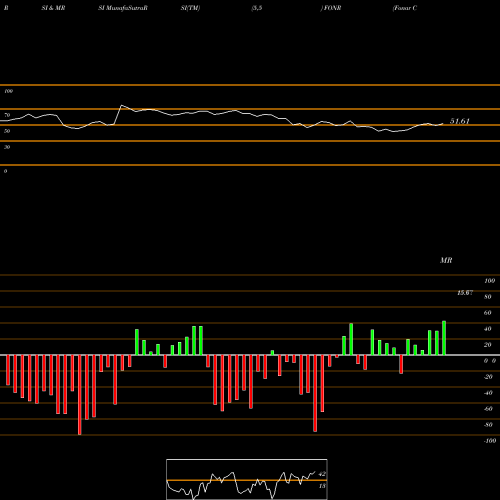
Task: Click the "SI MunafaSutraR" header text
Action: (x=123, y=8)
